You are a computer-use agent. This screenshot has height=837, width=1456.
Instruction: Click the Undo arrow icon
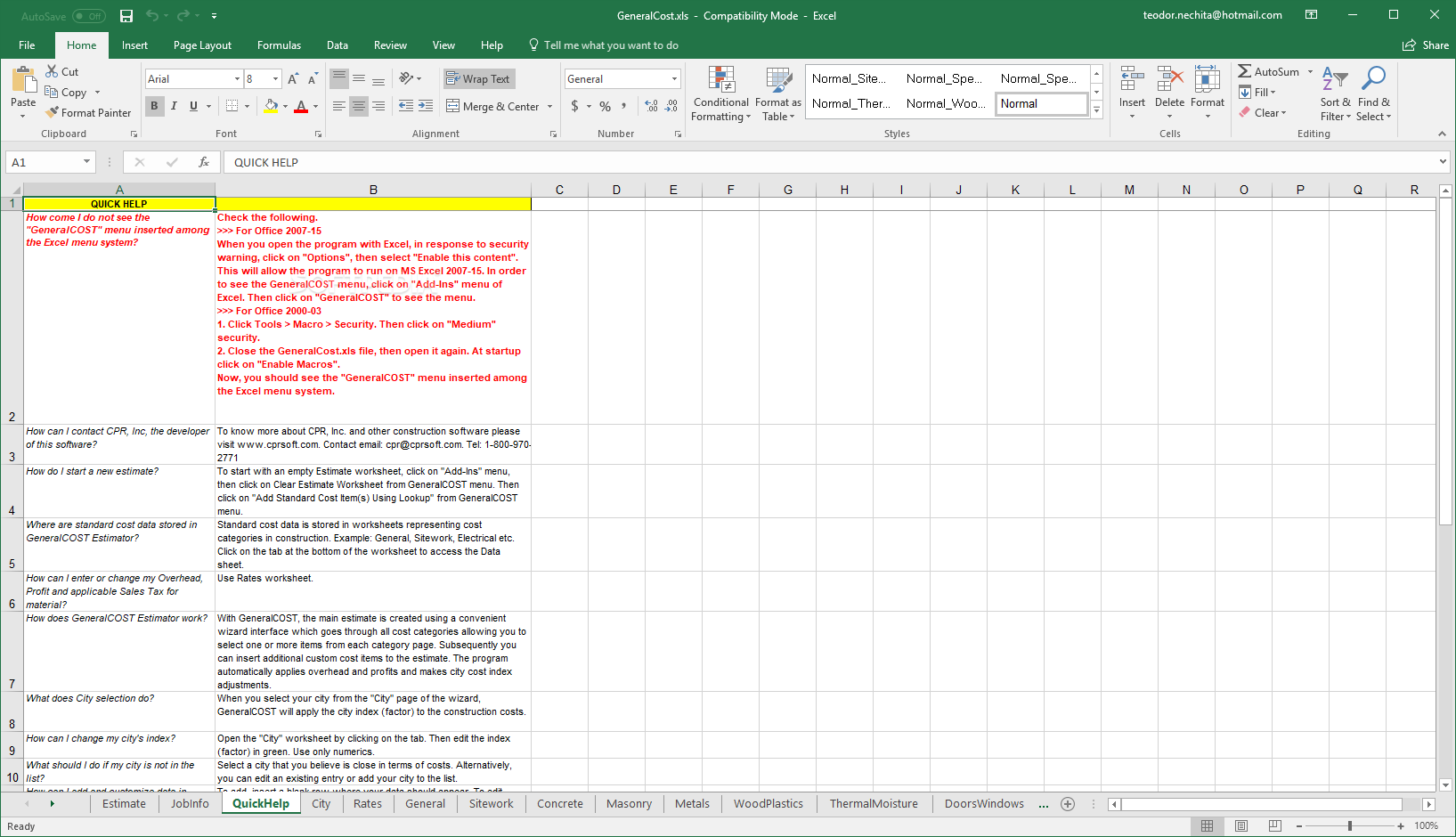pyautogui.click(x=152, y=16)
